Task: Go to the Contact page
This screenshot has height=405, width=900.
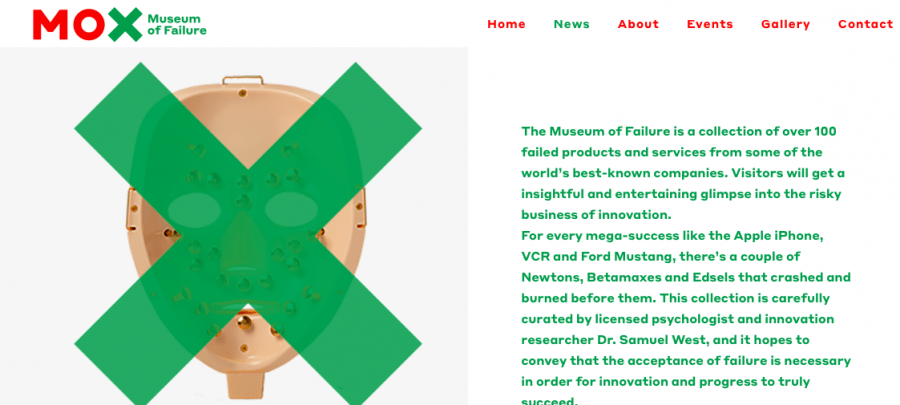Action: [866, 24]
